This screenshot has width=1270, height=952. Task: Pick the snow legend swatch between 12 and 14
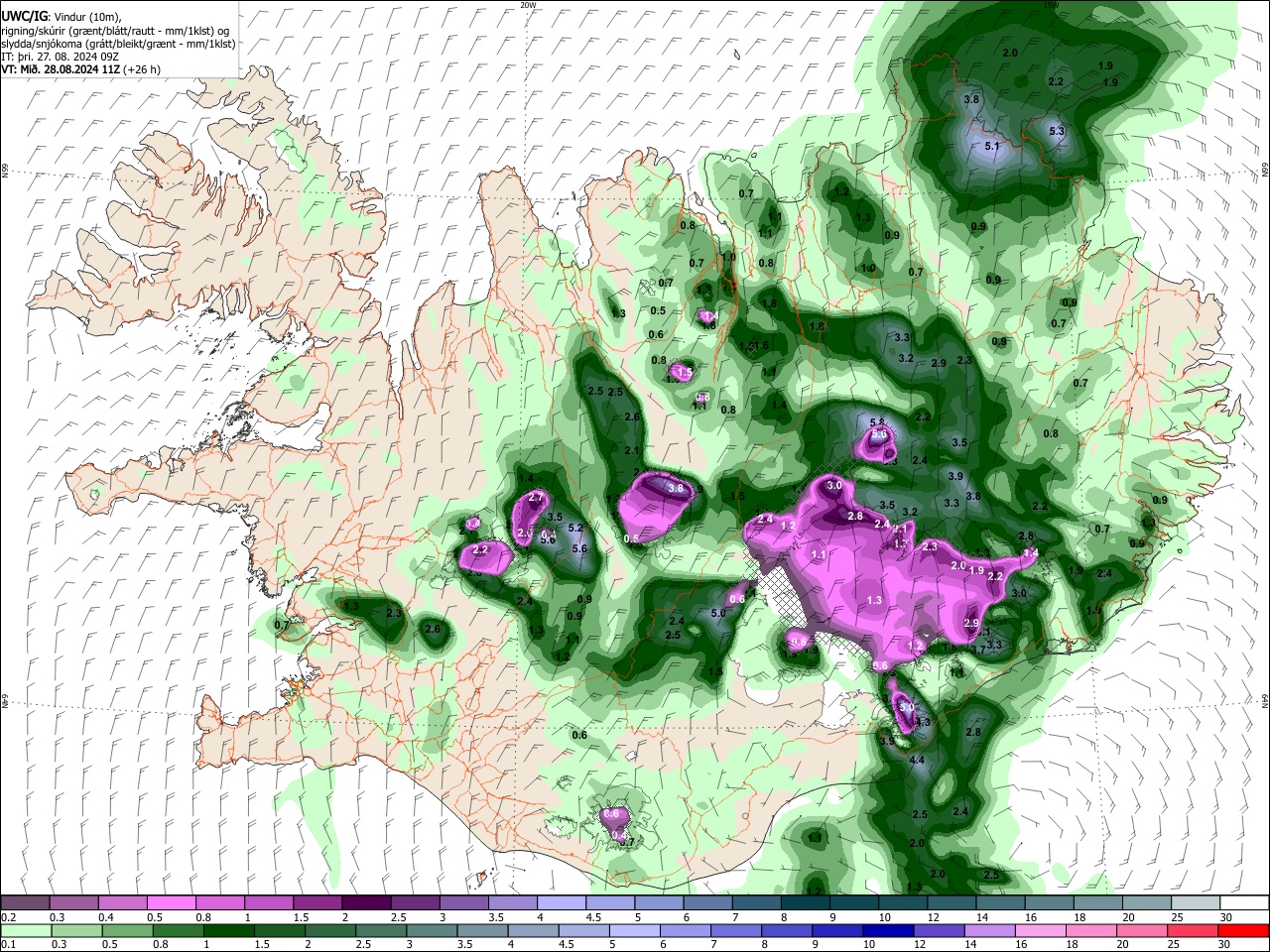point(951,903)
